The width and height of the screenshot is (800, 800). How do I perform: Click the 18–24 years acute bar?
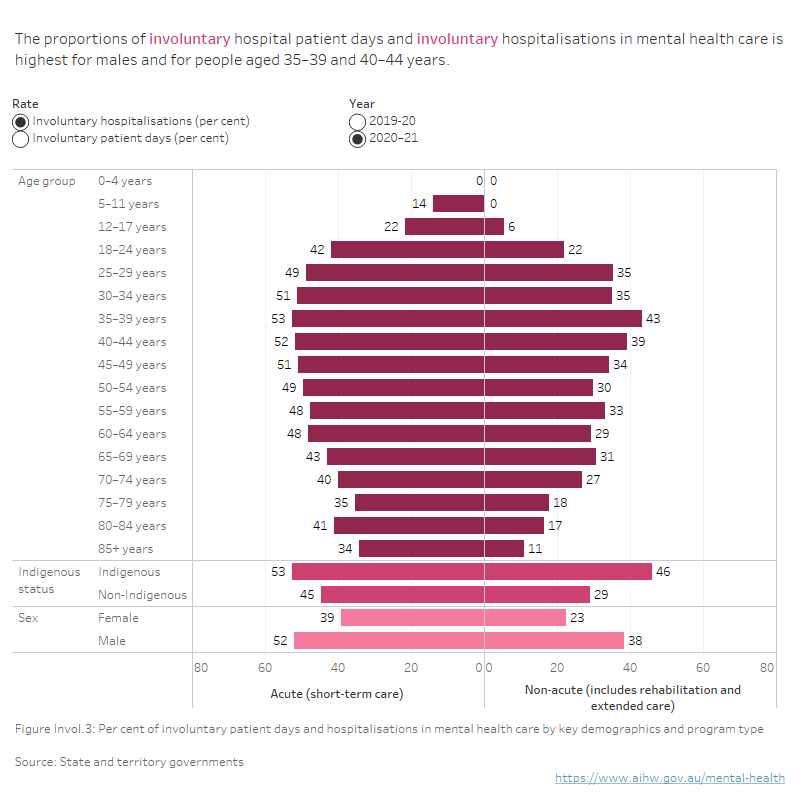pos(407,250)
